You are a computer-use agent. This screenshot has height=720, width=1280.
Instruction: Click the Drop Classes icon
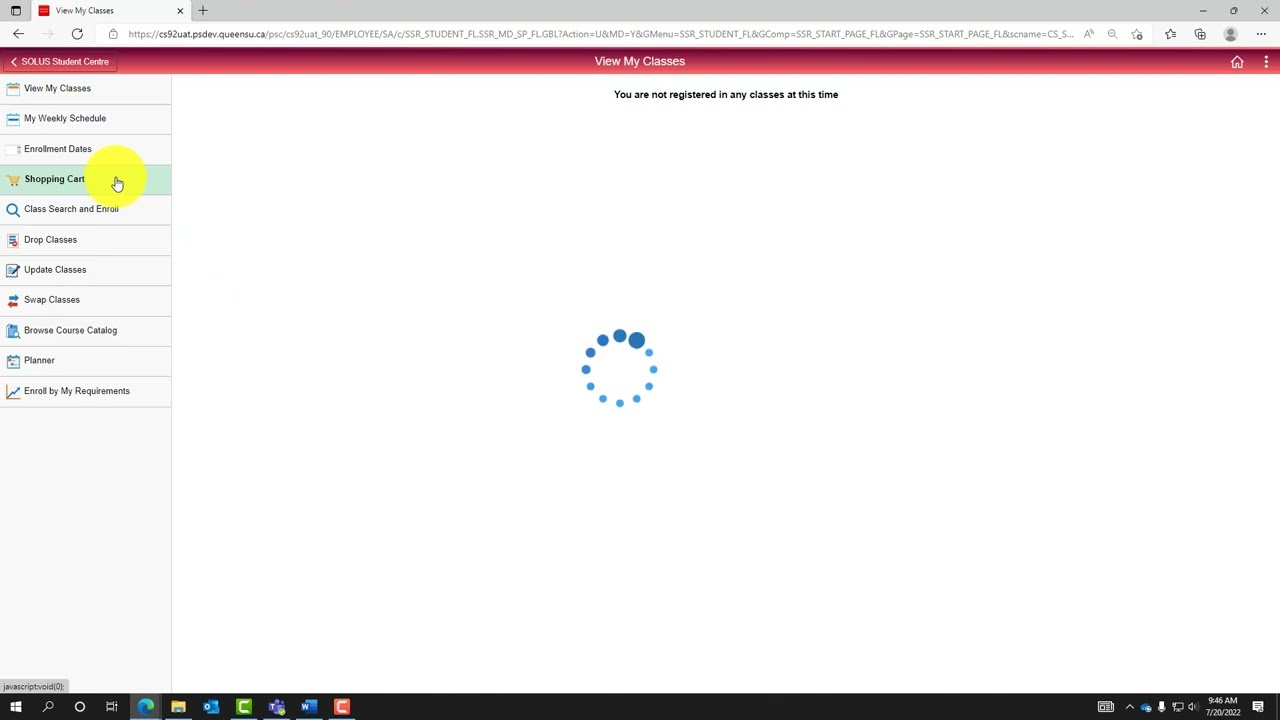click(13, 240)
